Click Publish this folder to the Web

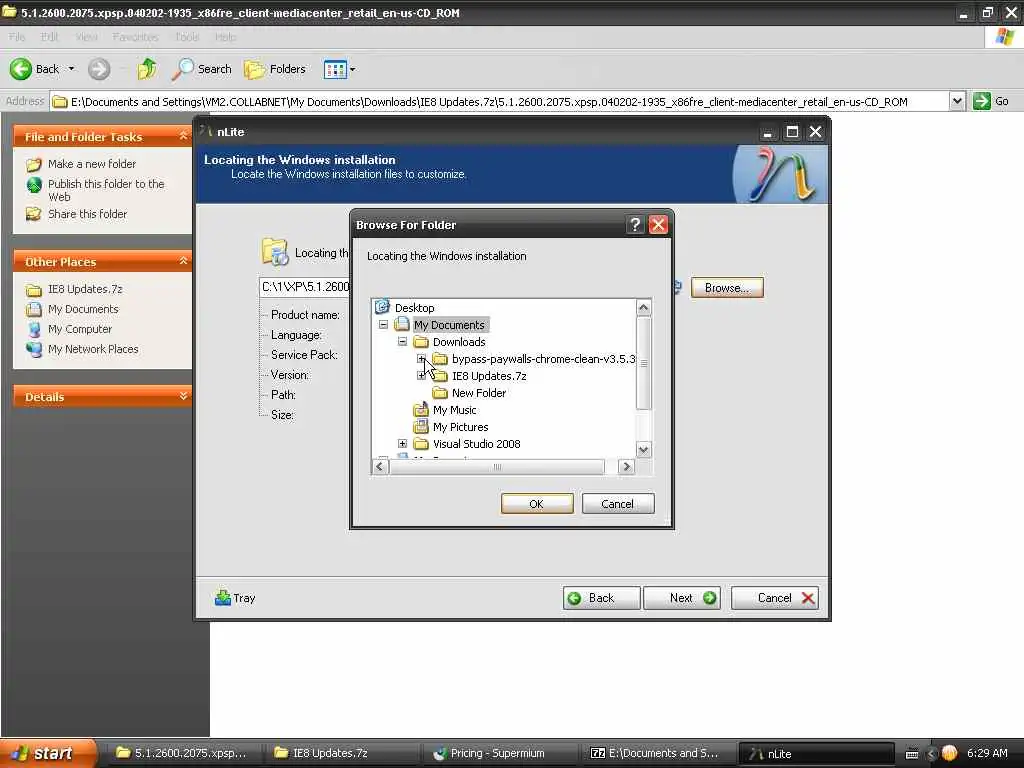pyautogui.click(x=106, y=190)
